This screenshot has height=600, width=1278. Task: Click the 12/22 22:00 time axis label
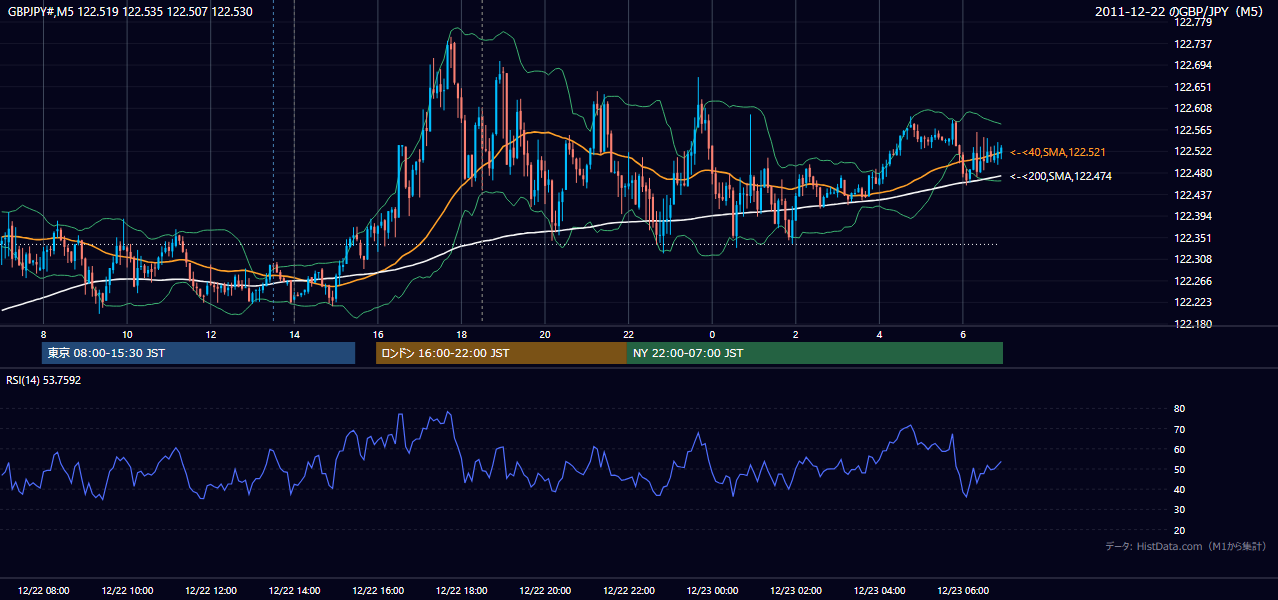point(629,591)
